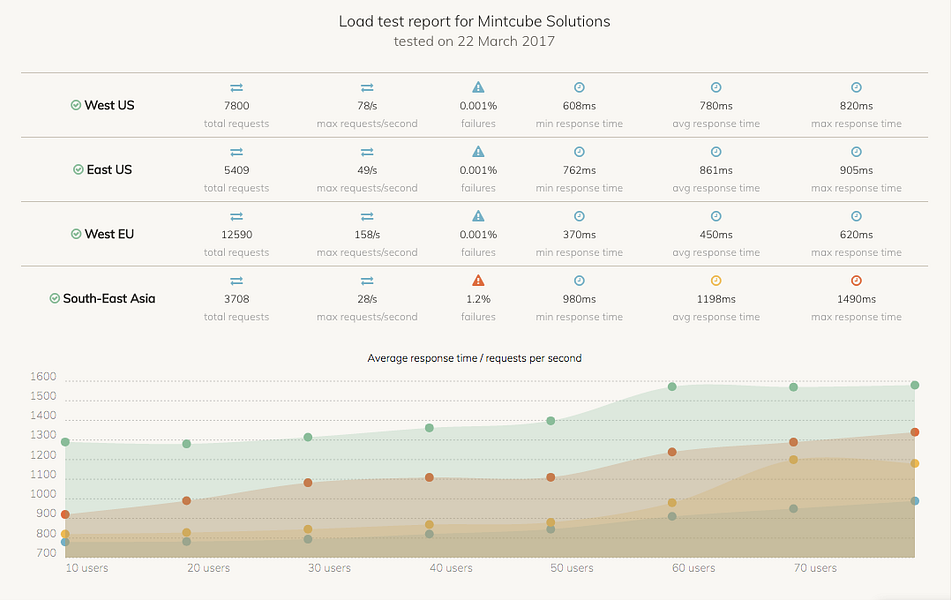Image resolution: width=951 pixels, height=600 pixels.
Task: Click the arrows icon above 12590
Action: pyautogui.click(x=237, y=216)
